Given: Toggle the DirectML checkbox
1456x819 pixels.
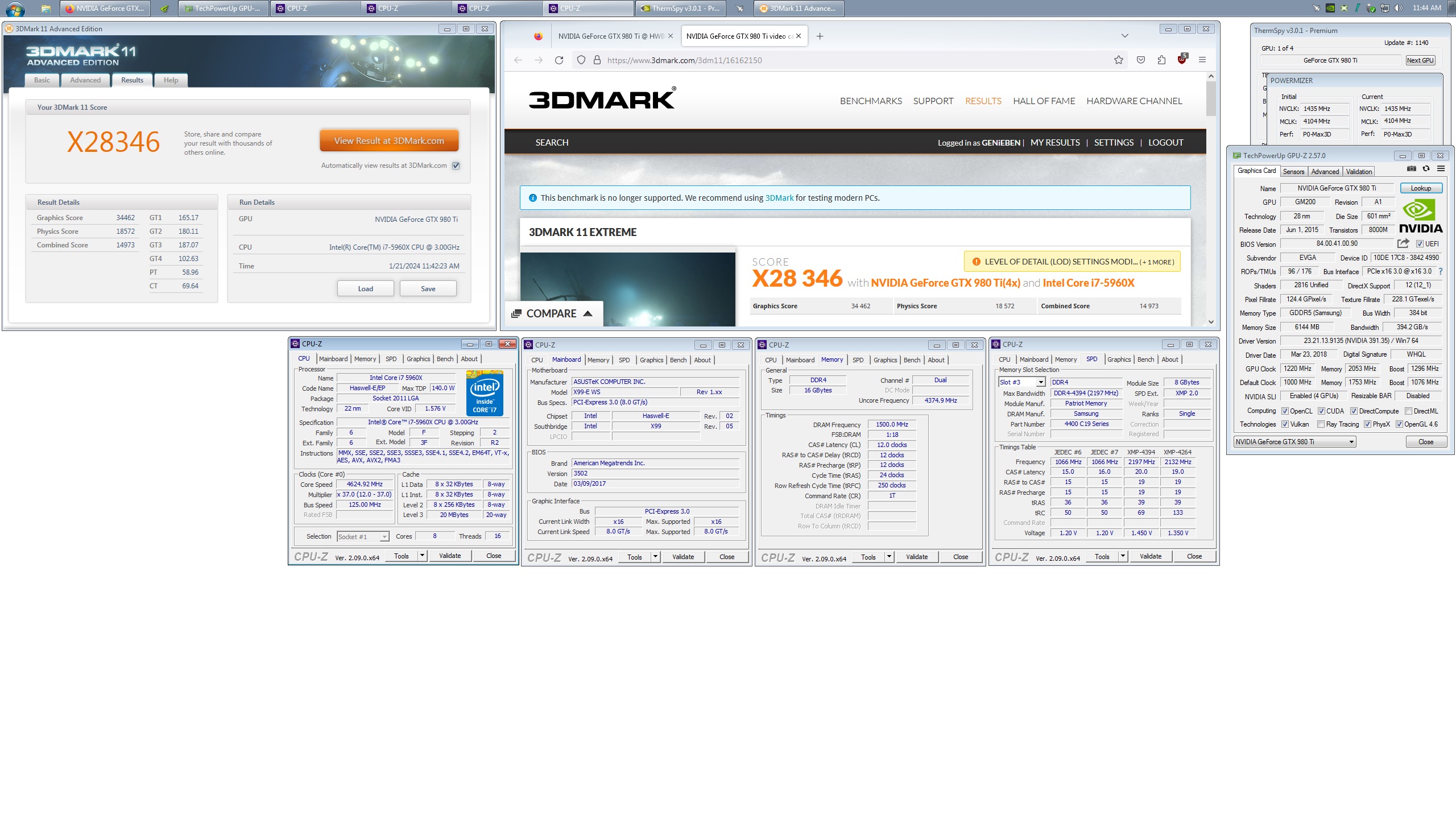Looking at the screenshot, I should tap(1408, 411).
